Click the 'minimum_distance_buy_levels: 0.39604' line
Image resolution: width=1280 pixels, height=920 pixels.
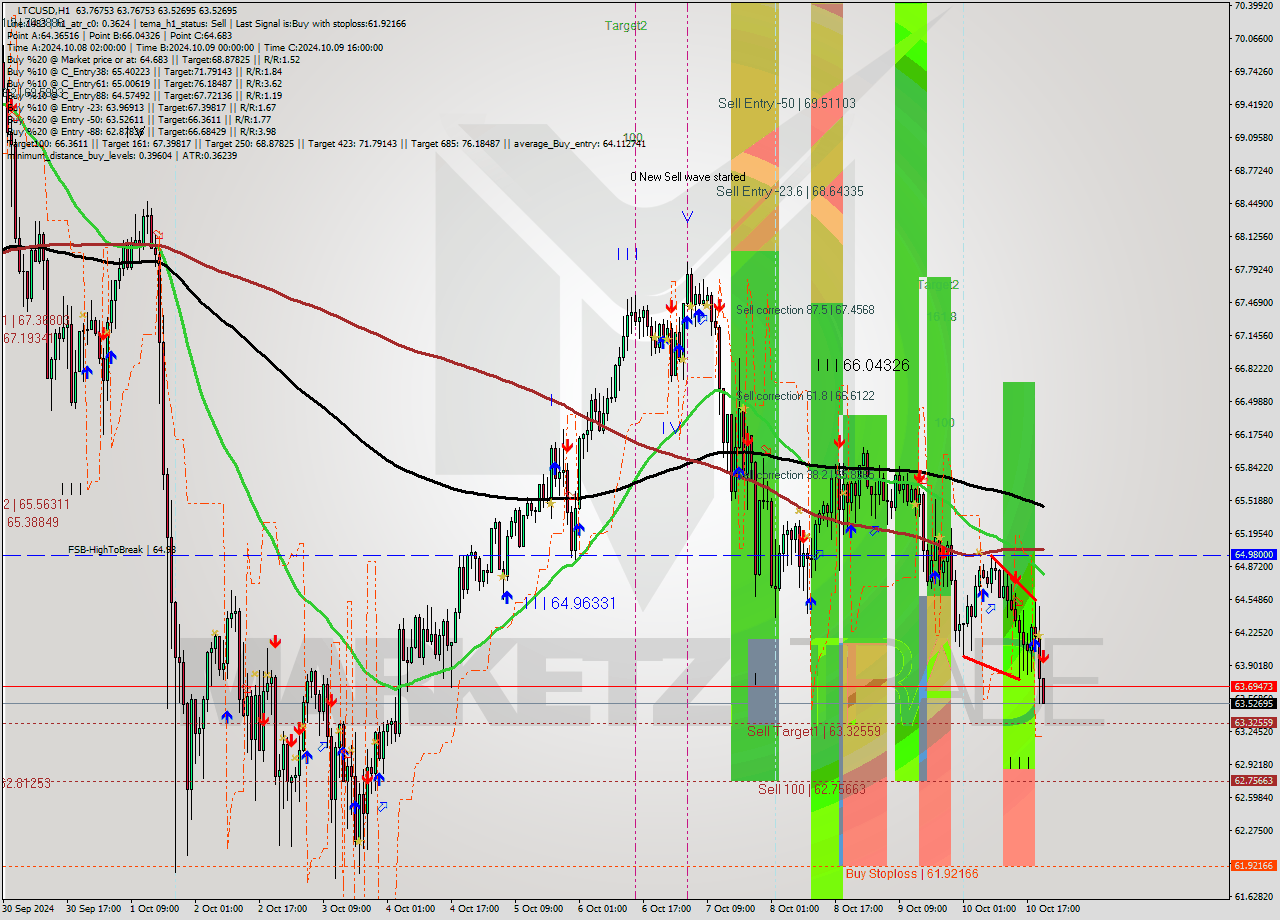[x=122, y=155]
